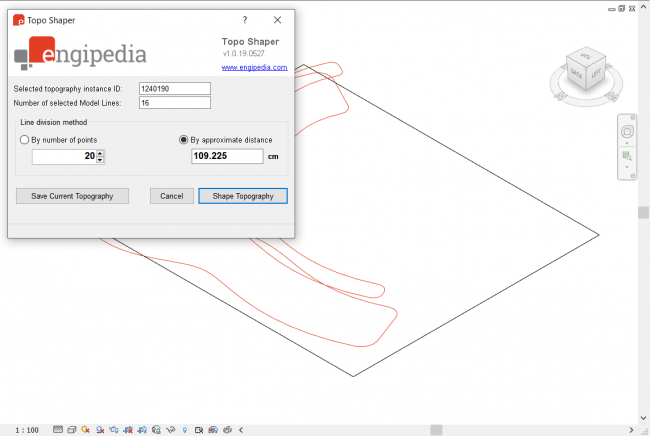The height and width of the screenshot is (436, 650).
Task: Click the approximate distance input field
Action: (x=227, y=157)
